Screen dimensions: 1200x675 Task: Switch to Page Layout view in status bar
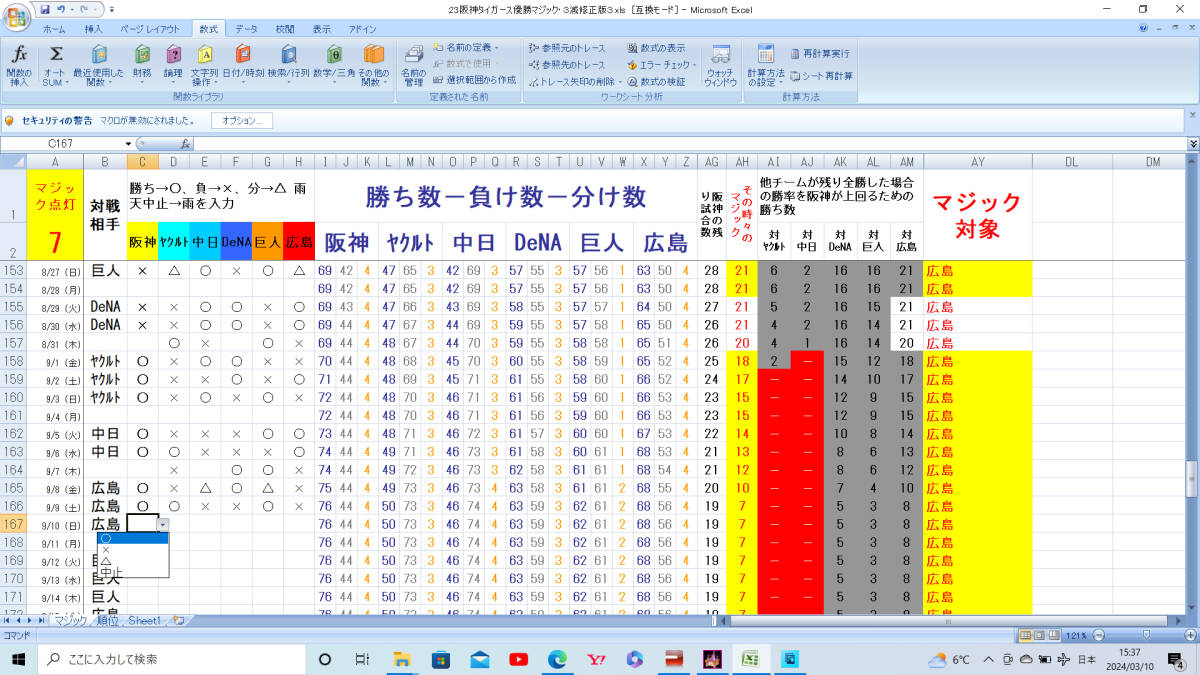(x=1040, y=634)
